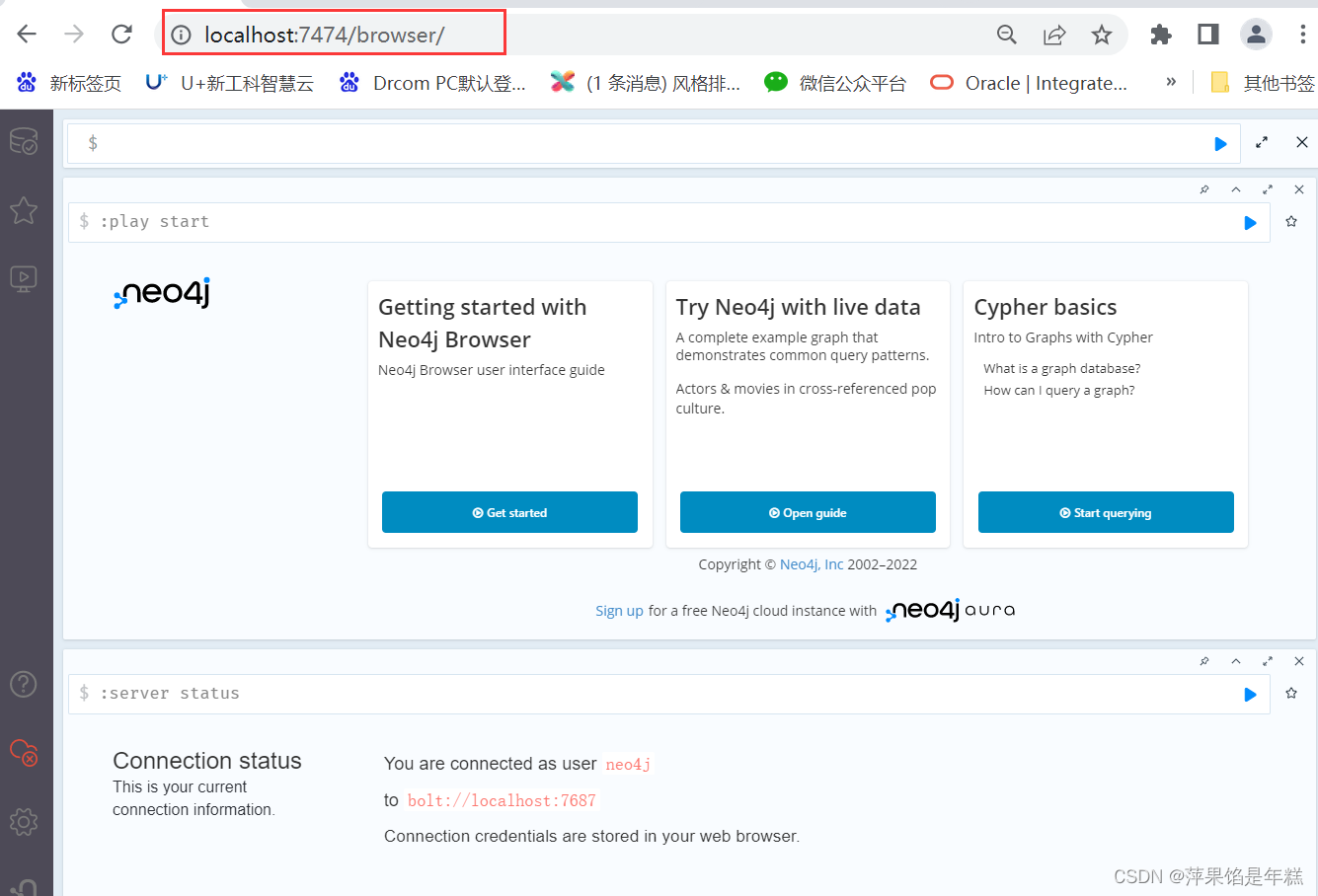Click the bolt://localhost:7687 address text
This screenshot has height=896, width=1318.
pos(502,800)
